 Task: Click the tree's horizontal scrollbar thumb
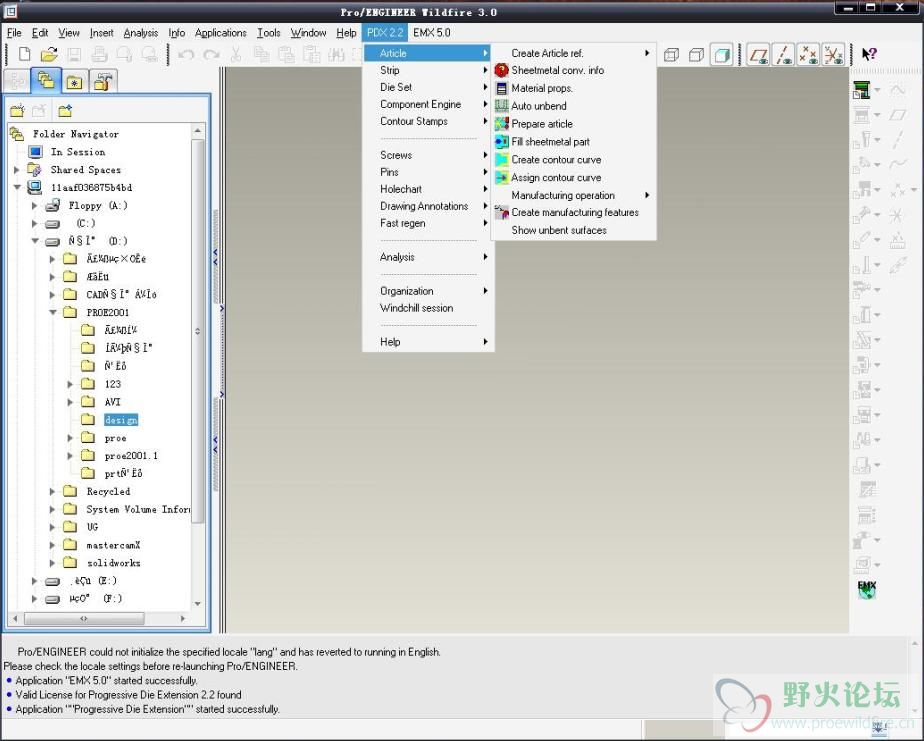pos(84,618)
